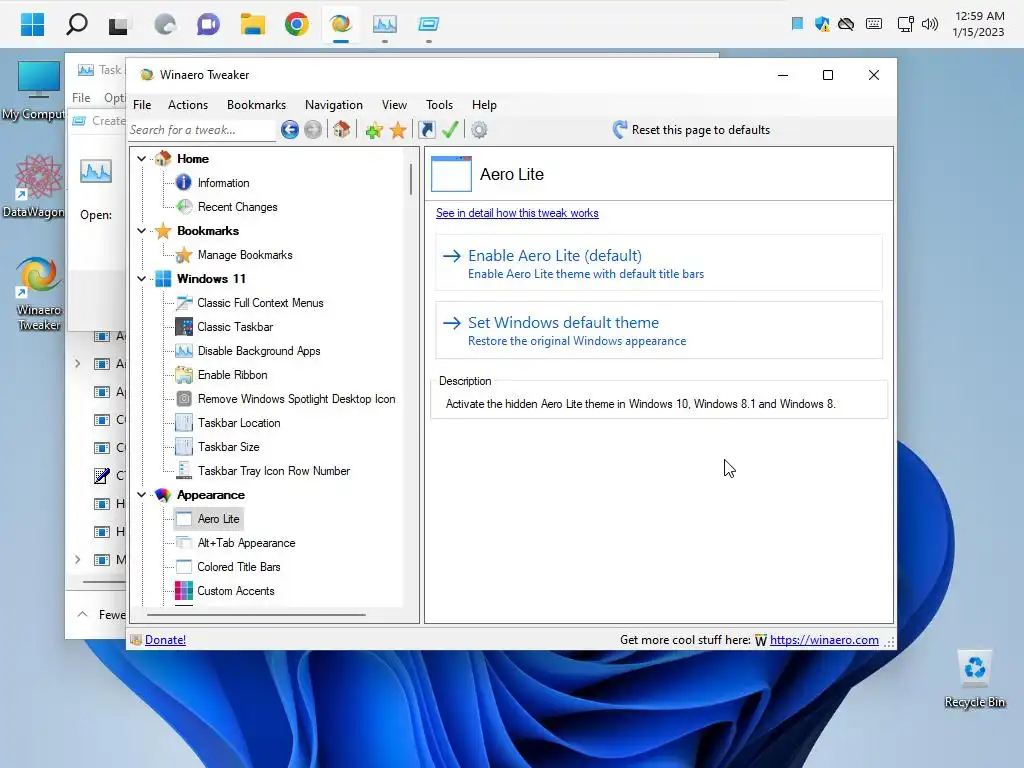Image resolution: width=1024 pixels, height=768 pixels.
Task: Open the Donate! link
Action: pyautogui.click(x=165, y=640)
